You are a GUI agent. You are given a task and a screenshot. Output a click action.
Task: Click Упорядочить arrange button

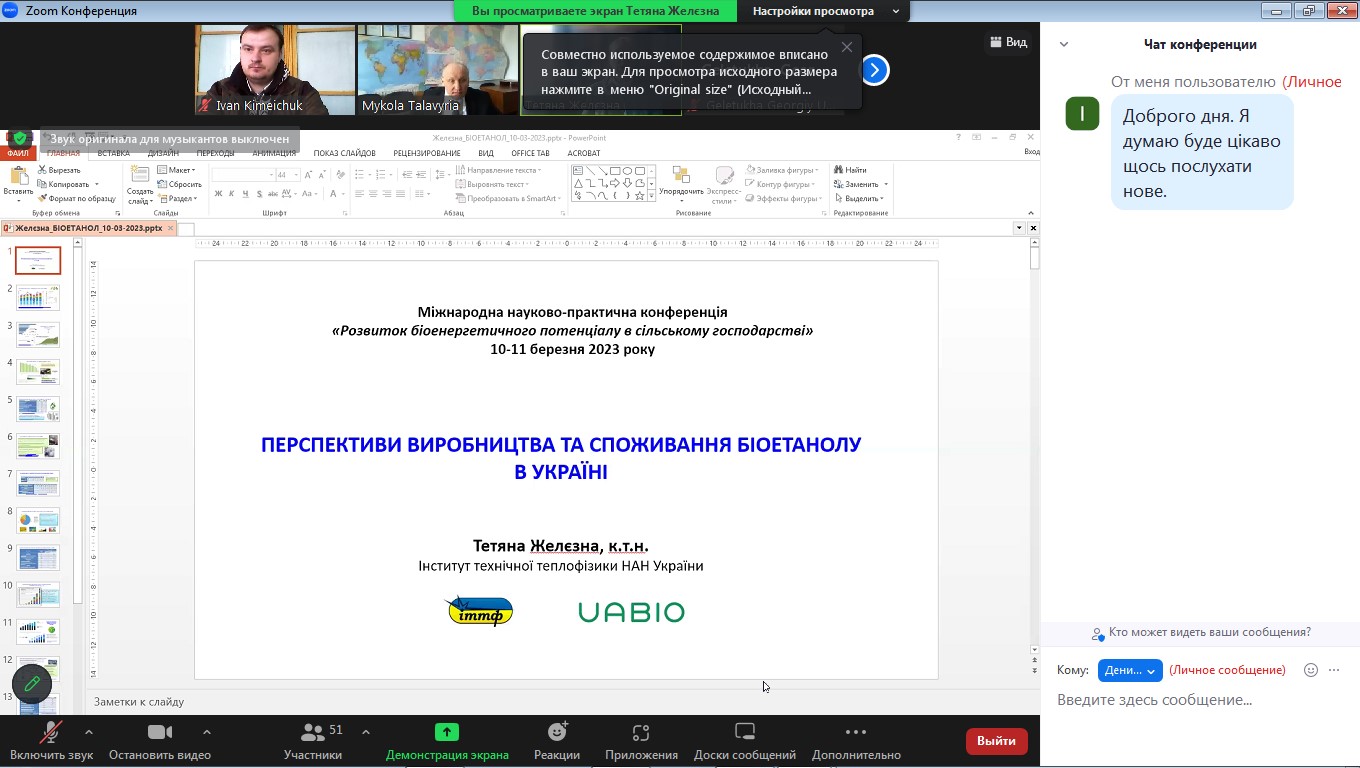click(681, 185)
